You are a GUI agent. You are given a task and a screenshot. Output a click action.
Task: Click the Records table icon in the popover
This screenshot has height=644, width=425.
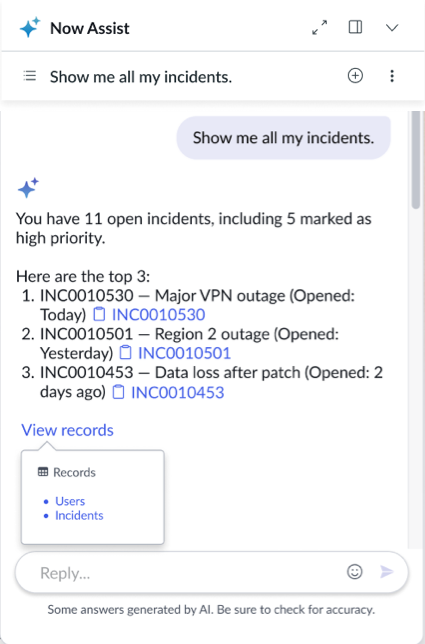[x=43, y=472]
